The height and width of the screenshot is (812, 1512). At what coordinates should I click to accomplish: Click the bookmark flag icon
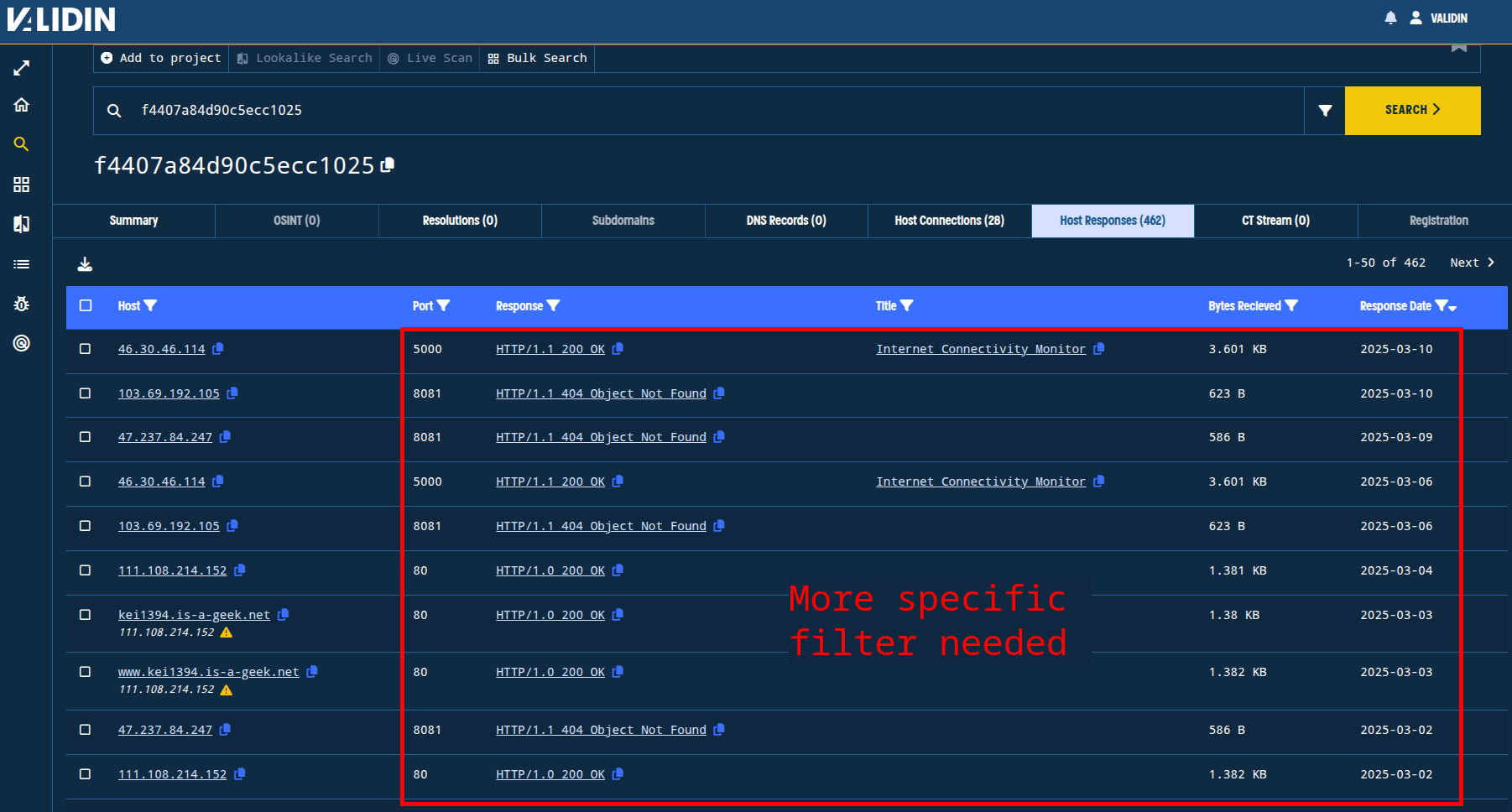click(1459, 48)
